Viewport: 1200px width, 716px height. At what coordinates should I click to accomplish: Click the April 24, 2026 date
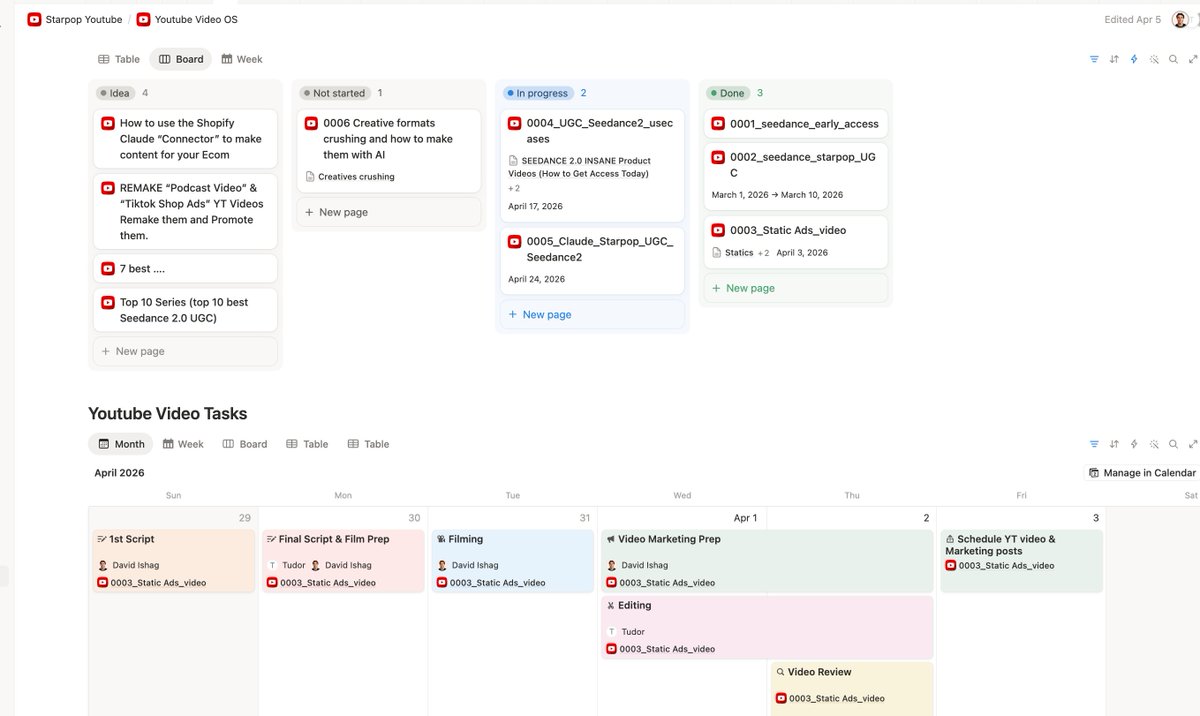(536, 280)
